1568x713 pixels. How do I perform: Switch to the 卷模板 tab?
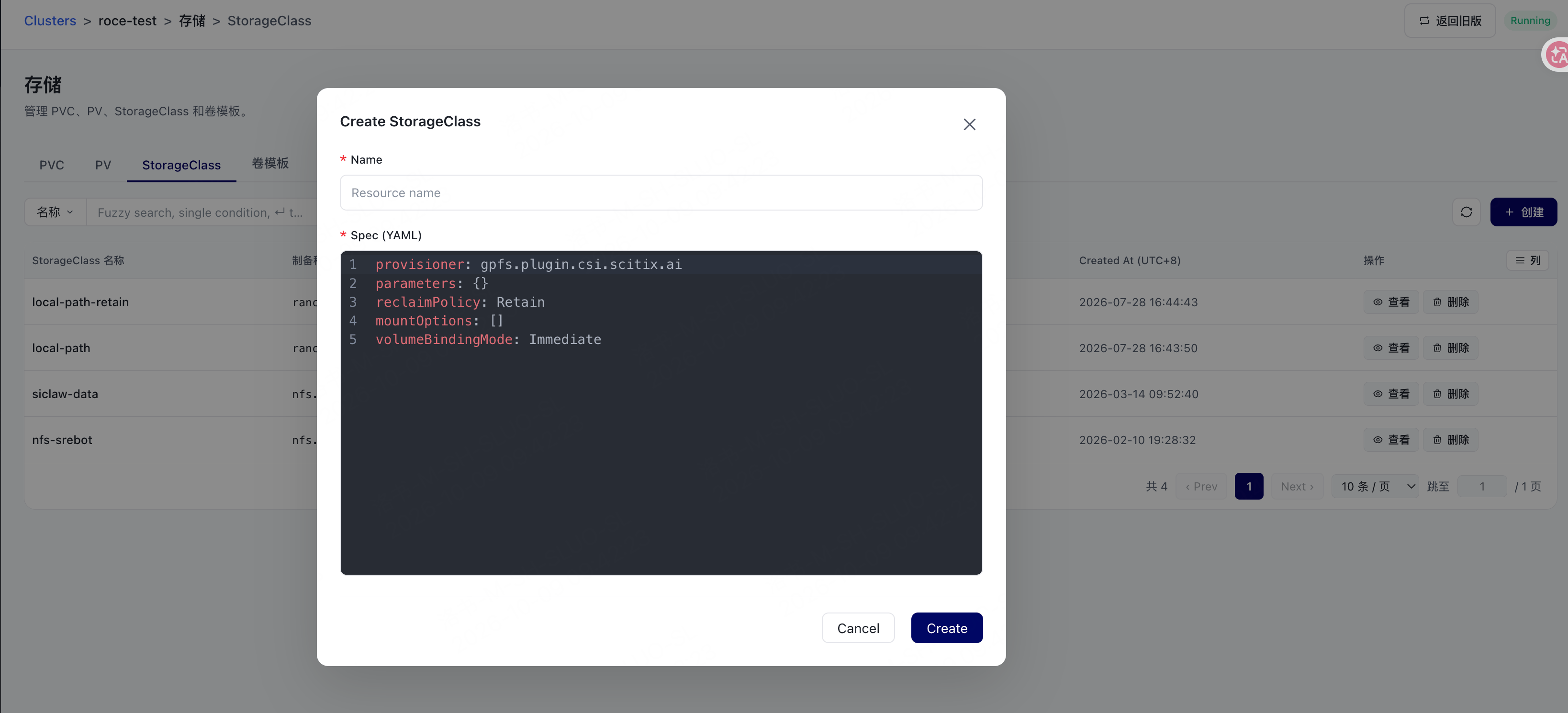click(x=270, y=163)
